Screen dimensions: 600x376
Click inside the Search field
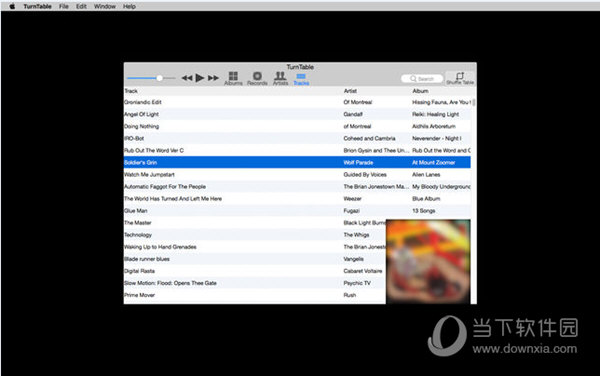pyautogui.click(x=422, y=79)
